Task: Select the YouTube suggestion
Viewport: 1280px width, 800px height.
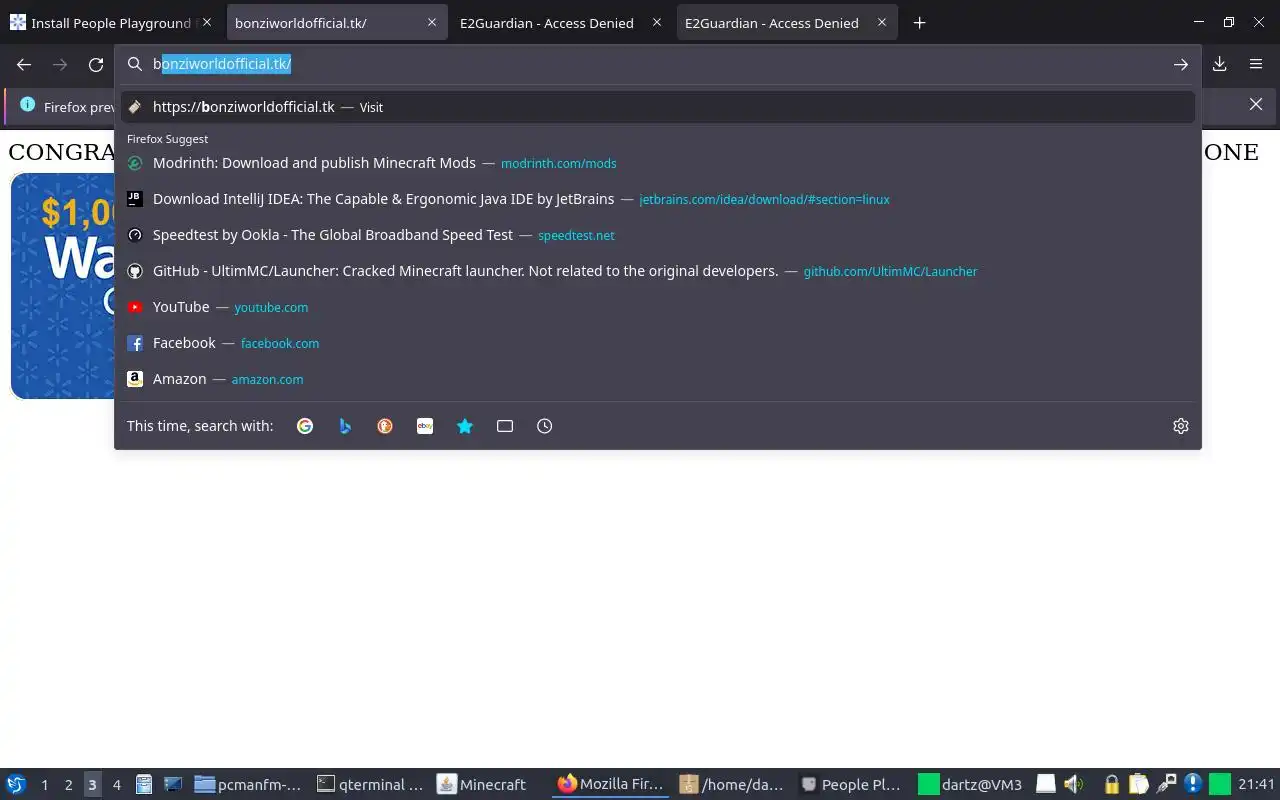Action: coord(658,307)
